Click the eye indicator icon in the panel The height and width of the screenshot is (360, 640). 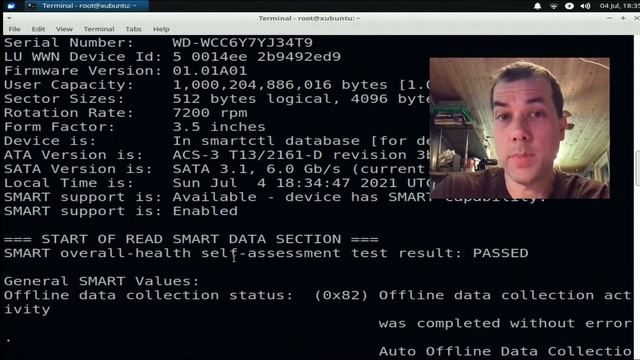(x=569, y=6)
